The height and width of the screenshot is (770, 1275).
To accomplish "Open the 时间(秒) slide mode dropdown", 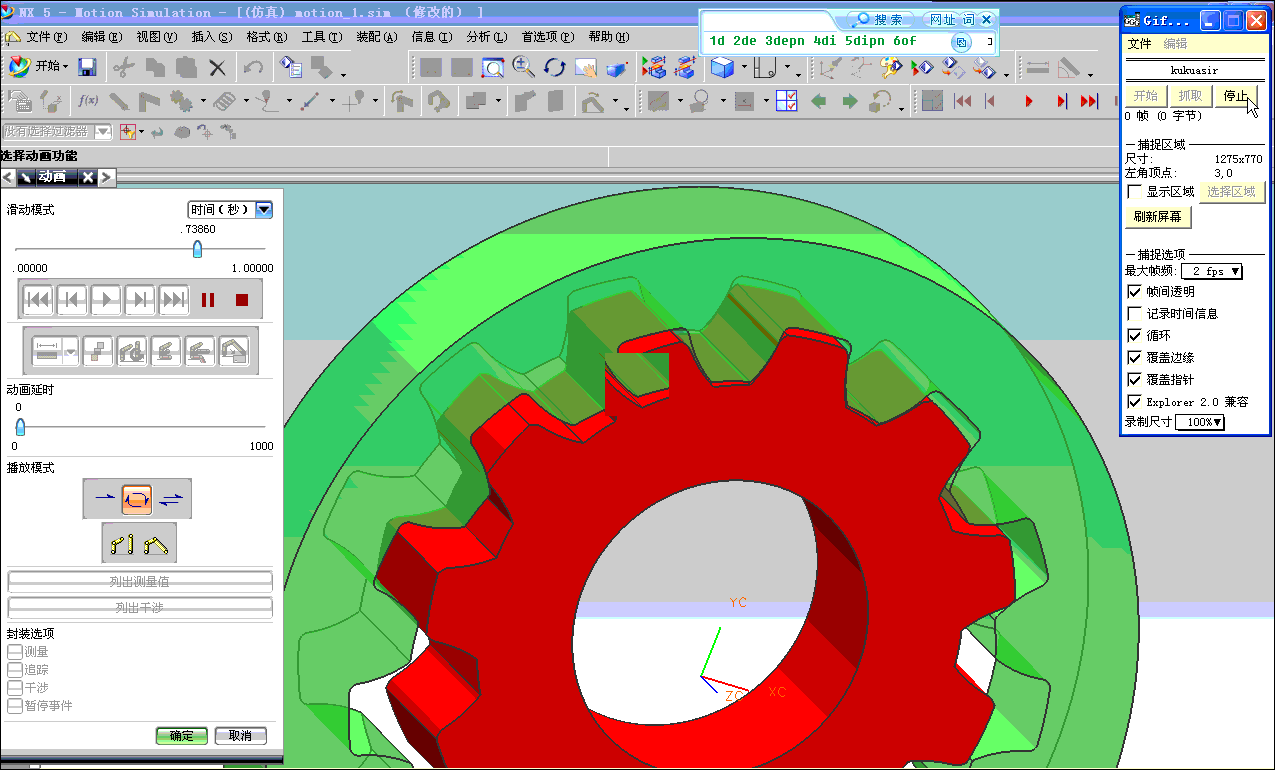I will pyautogui.click(x=264, y=210).
